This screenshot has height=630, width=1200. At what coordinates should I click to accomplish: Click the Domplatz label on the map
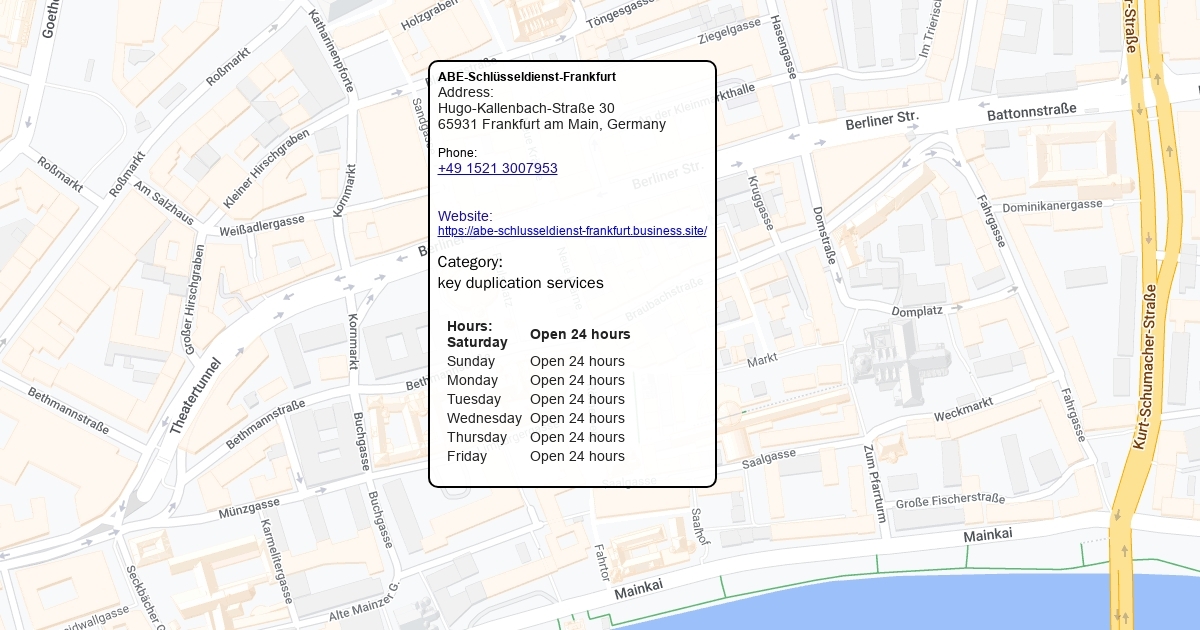tap(917, 311)
